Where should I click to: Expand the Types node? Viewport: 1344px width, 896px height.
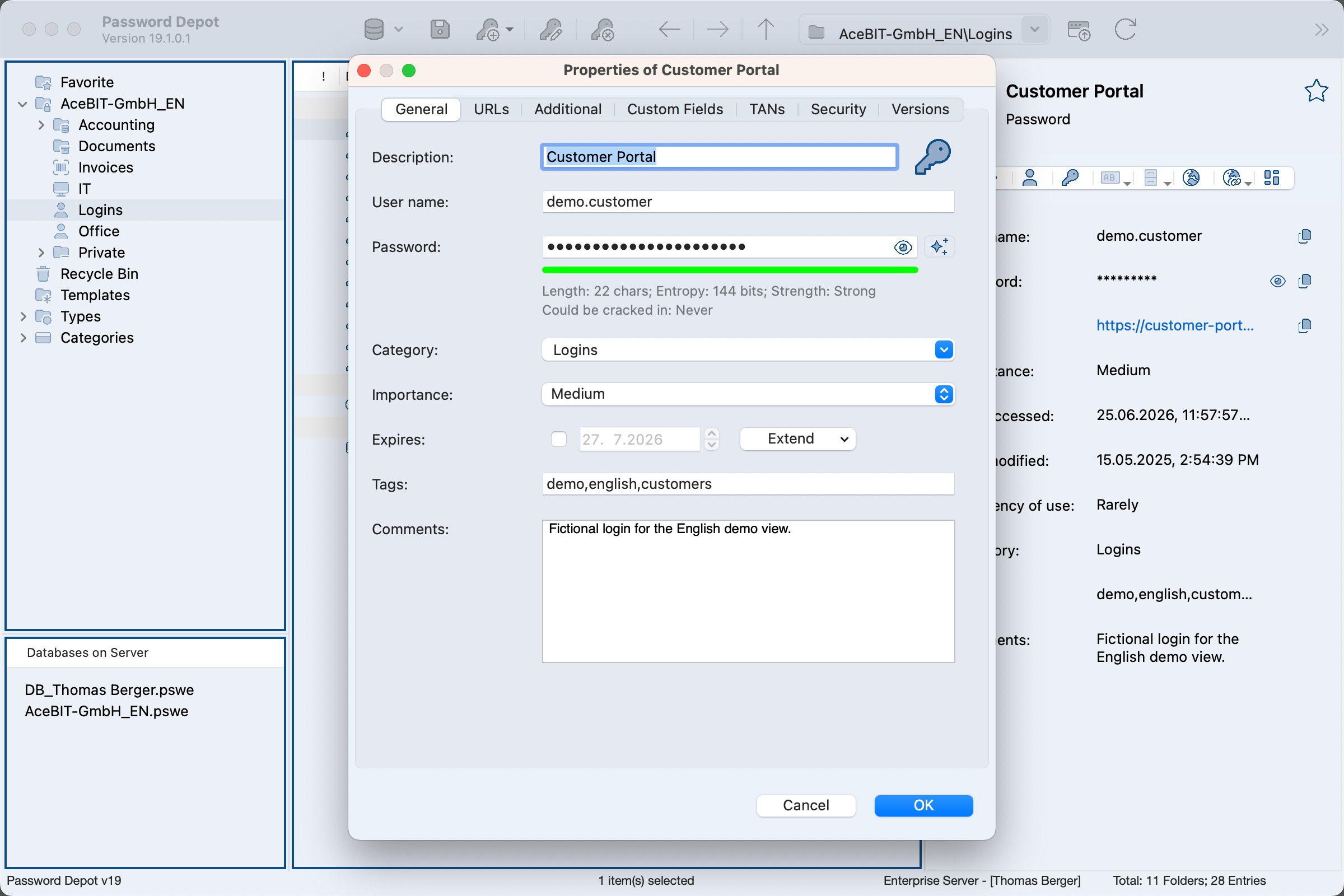click(x=24, y=316)
